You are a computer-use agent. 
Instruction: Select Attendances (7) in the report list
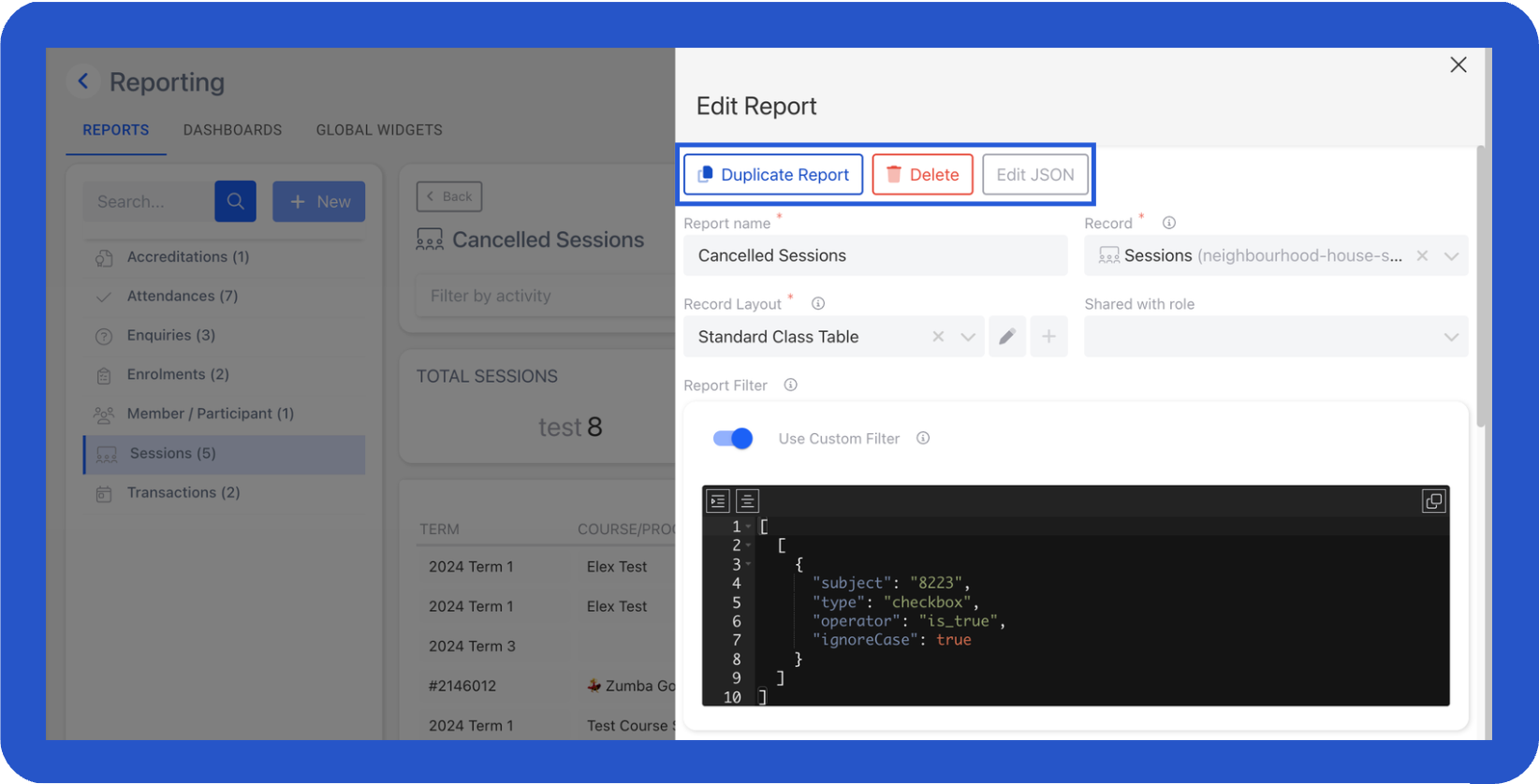tap(225, 297)
